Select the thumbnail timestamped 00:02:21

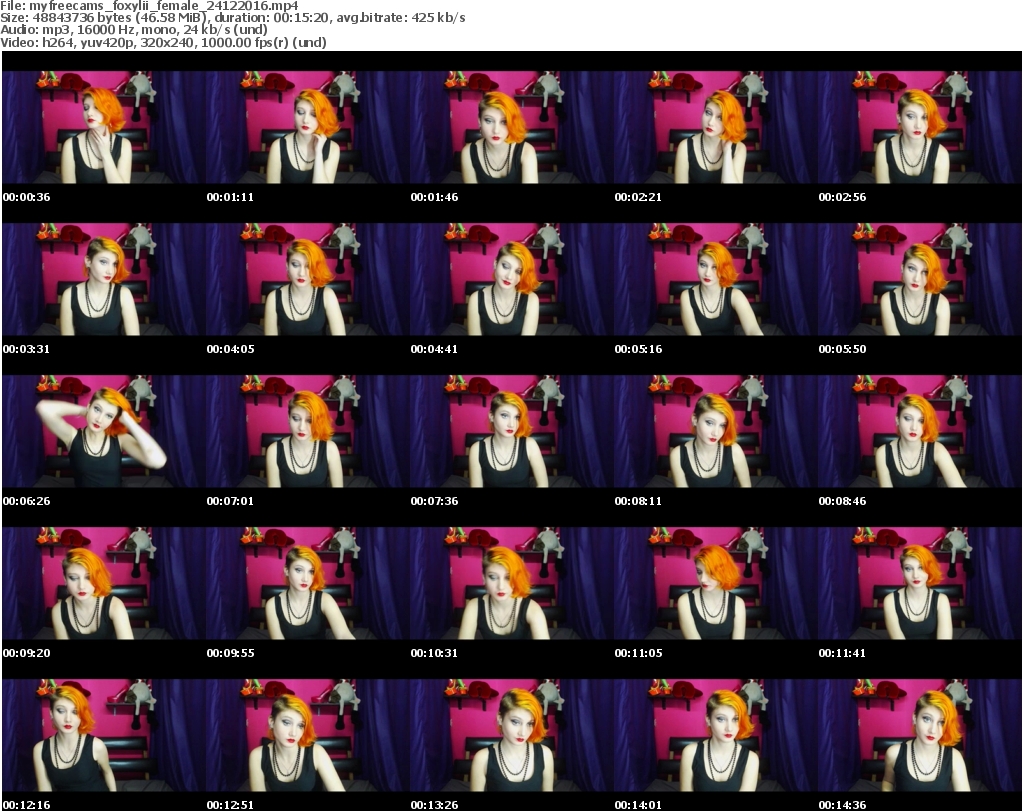point(715,127)
